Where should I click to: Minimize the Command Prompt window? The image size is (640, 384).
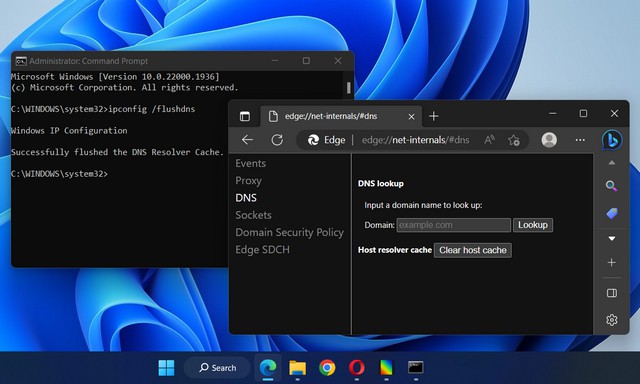[x=275, y=61]
